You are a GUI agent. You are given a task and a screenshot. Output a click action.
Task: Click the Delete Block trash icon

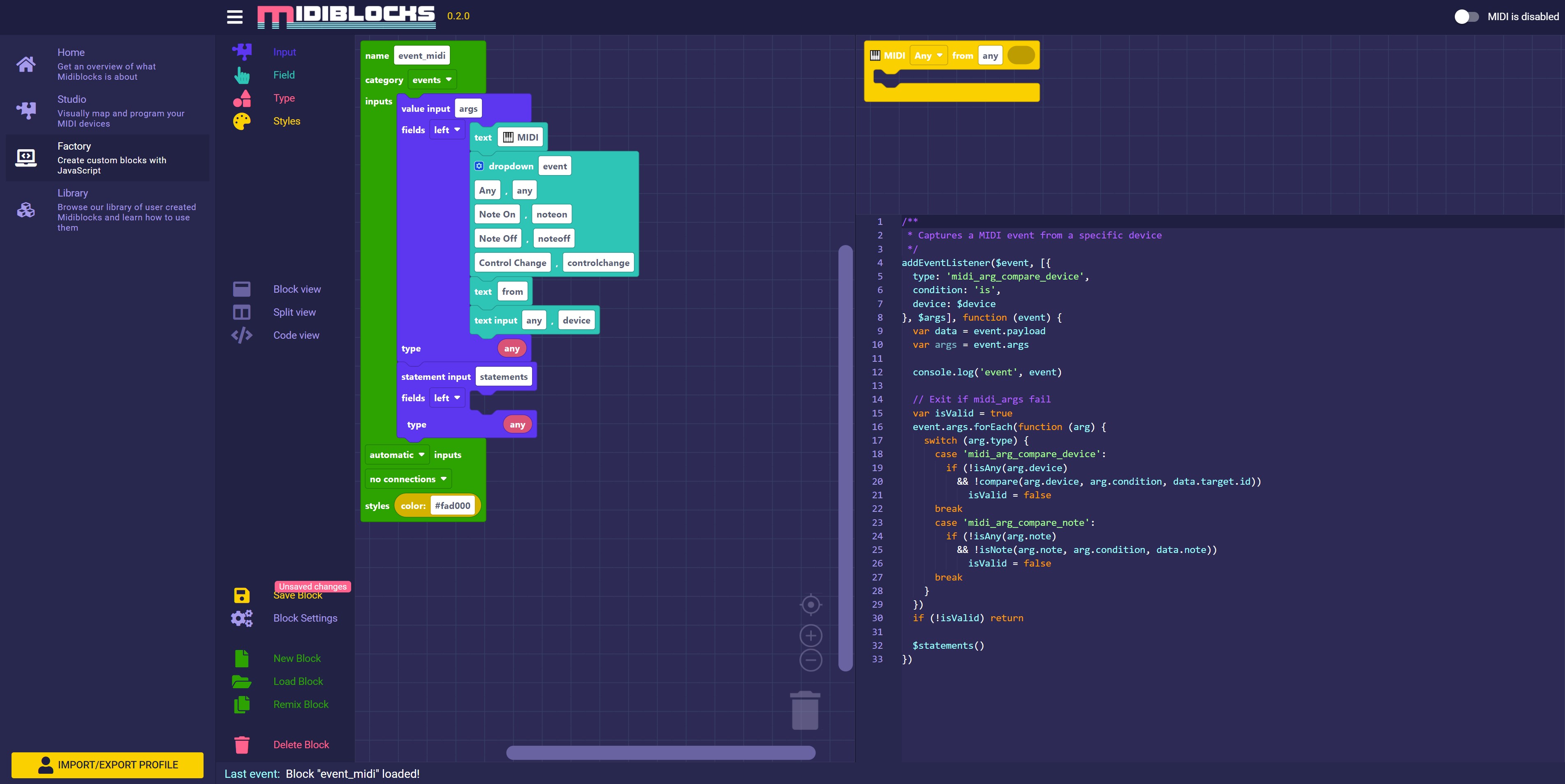click(x=242, y=745)
